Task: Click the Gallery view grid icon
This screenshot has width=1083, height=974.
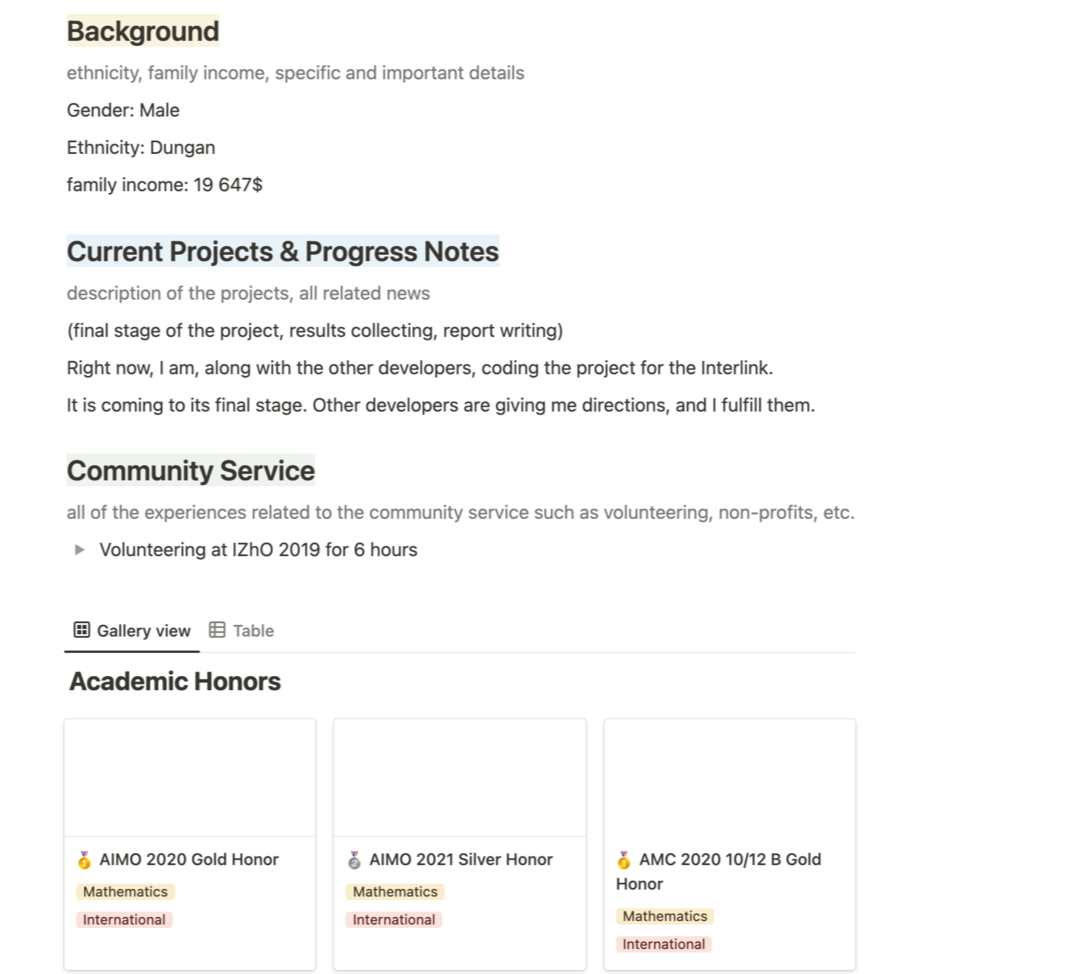Action: (82, 630)
